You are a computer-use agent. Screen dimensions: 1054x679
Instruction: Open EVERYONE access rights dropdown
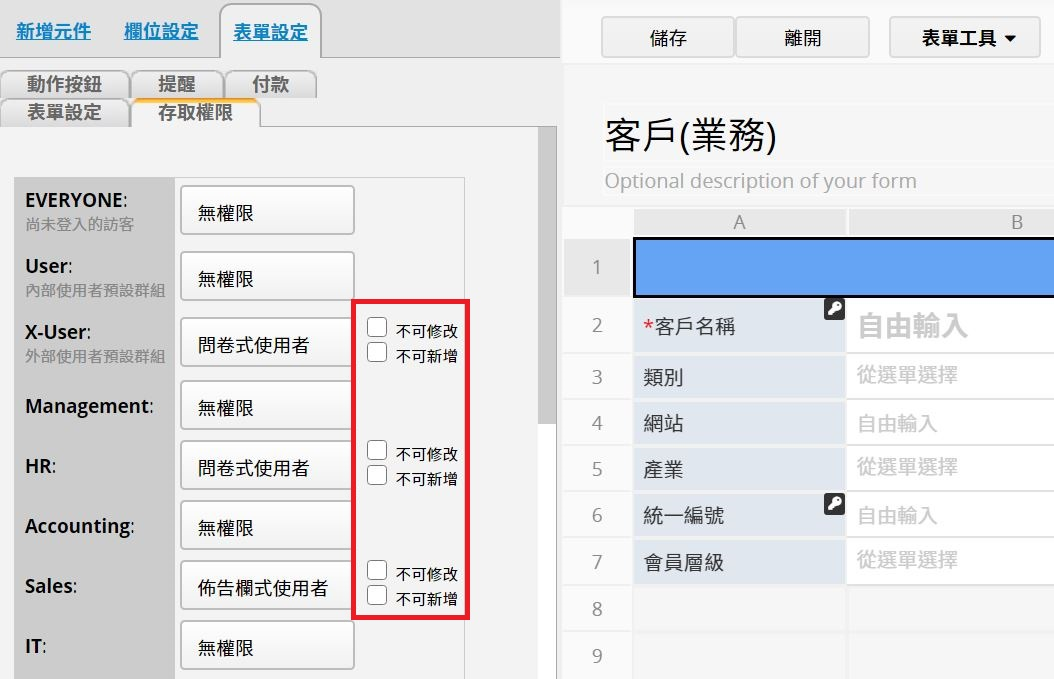267,212
